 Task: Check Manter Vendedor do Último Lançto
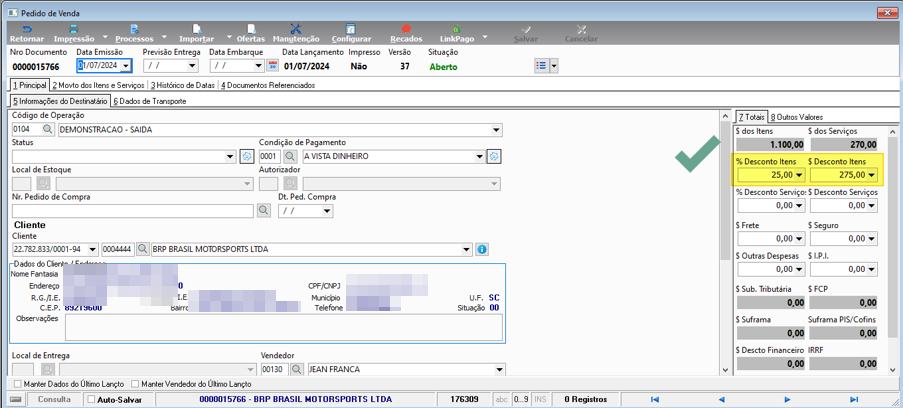(135, 384)
